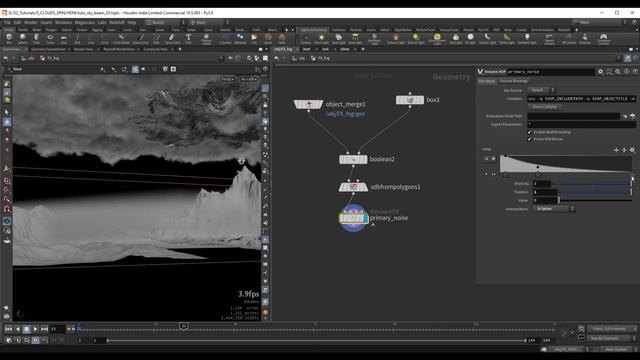Image resolution: width=640 pixels, height=360 pixels.
Task: Click the FX_fog path in network editor
Action: click(x=321, y=58)
